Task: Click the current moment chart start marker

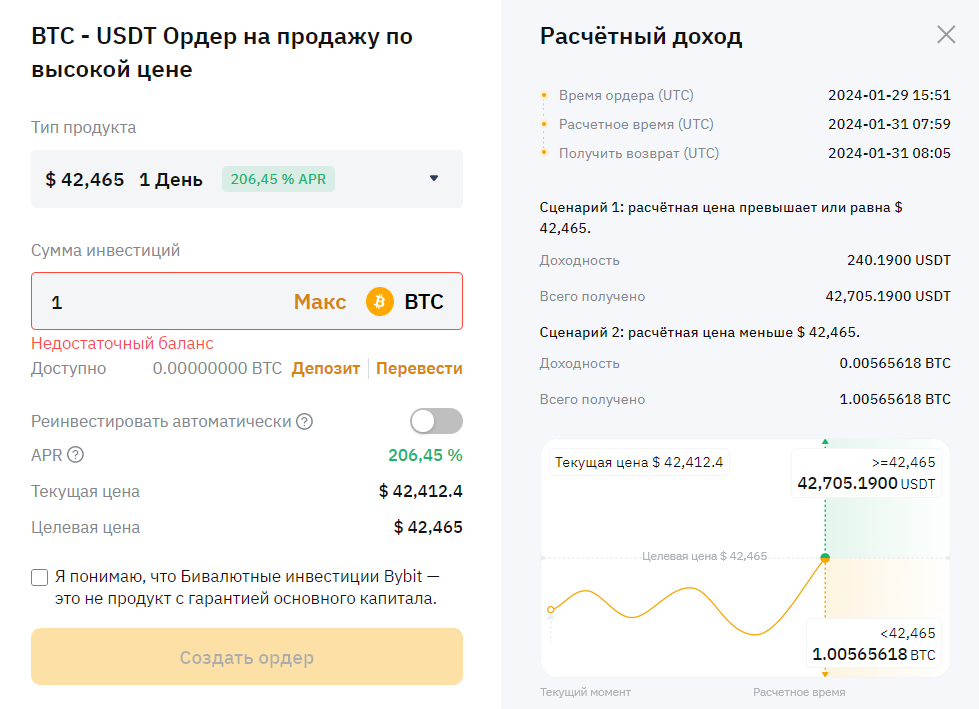Action: click(x=550, y=609)
